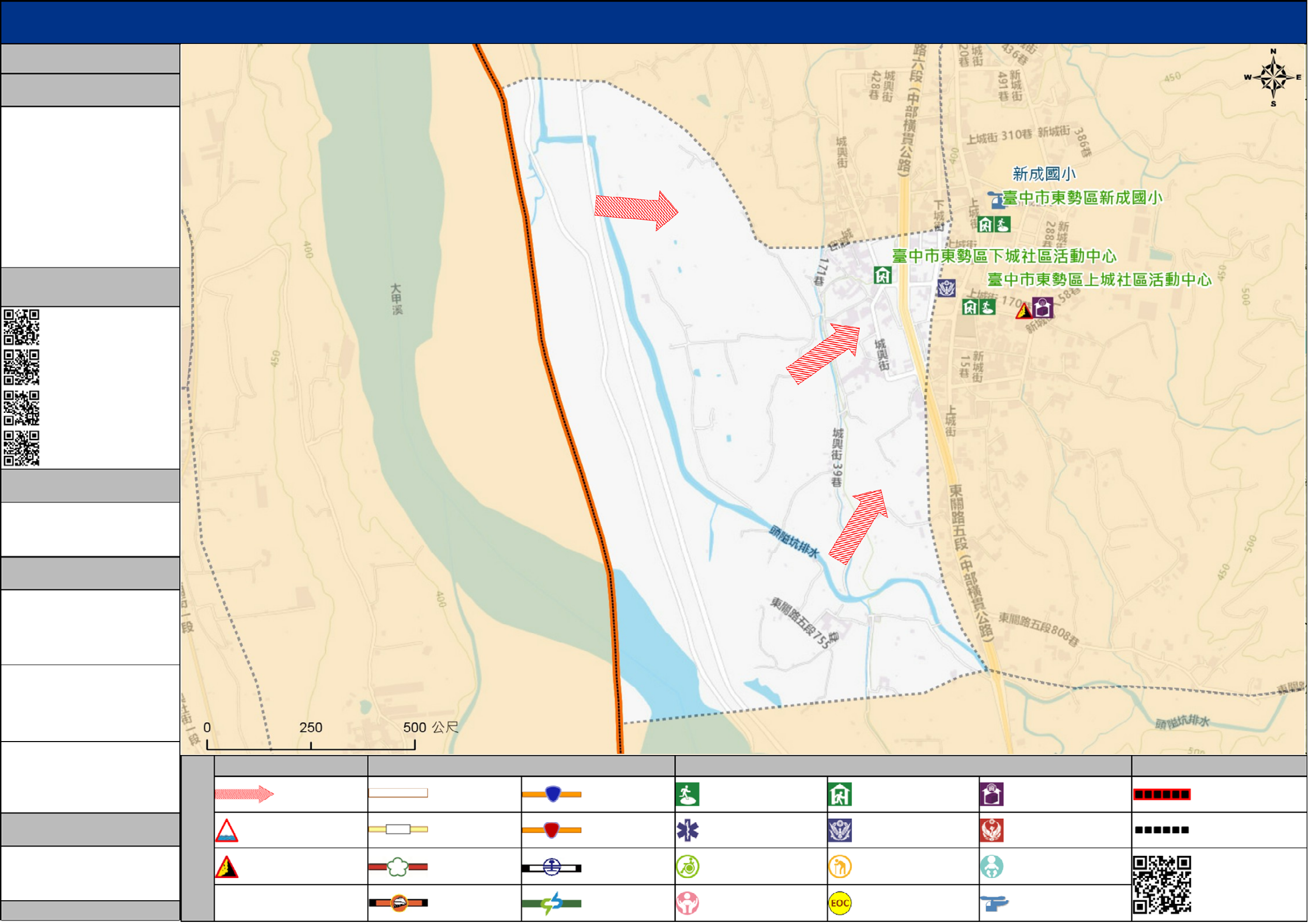The image size is (1310, 924).
Task: Select shelter house icon below 上城社區活動中心 label
Action: pyautogui.click(x=970, y=307)
